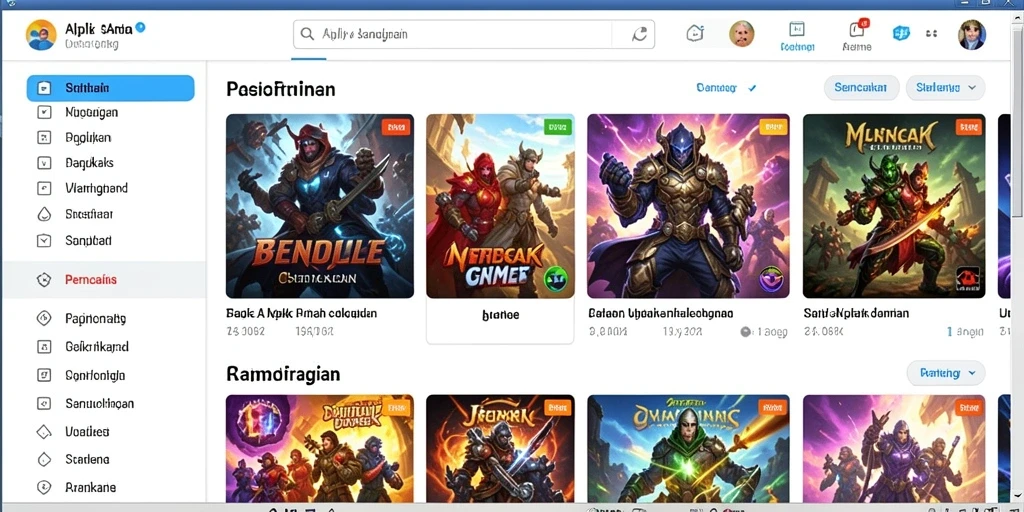Screen dimensions: 1024x512
Task: Click the '1 aoeg' count under Gataon card
Action: [764, 332]
